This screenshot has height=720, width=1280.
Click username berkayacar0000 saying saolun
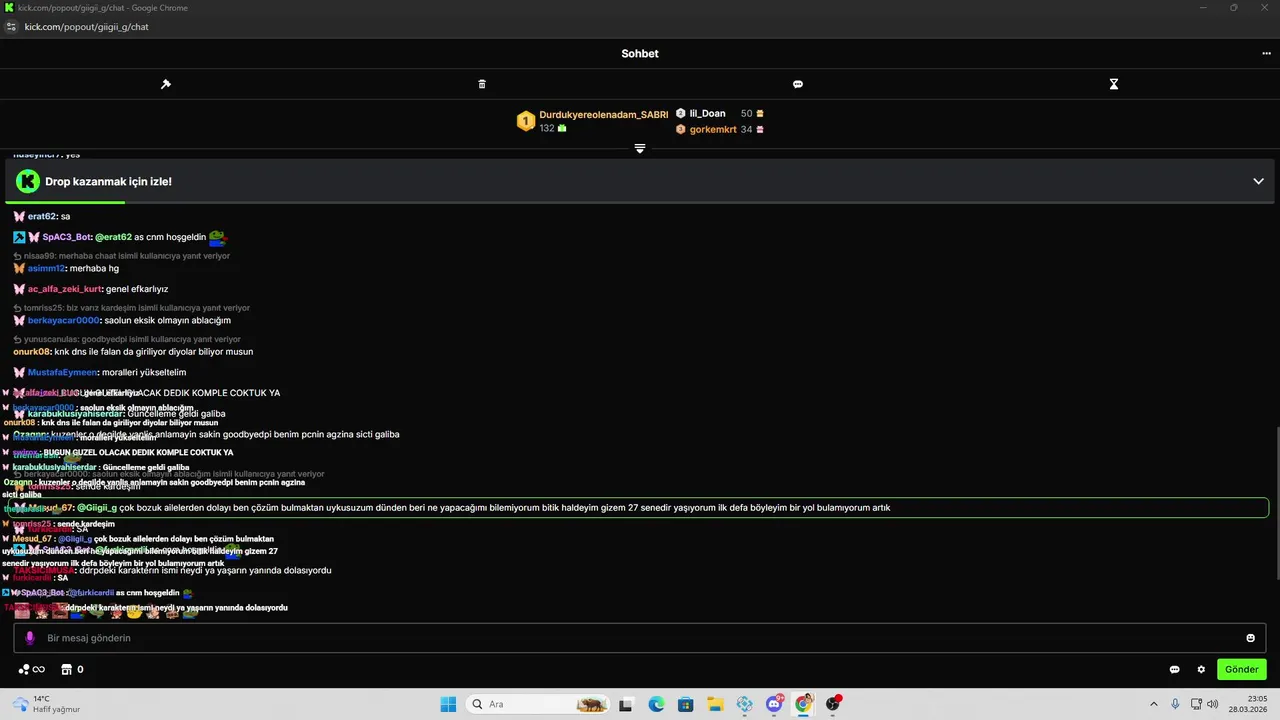[x=63, y=320]
